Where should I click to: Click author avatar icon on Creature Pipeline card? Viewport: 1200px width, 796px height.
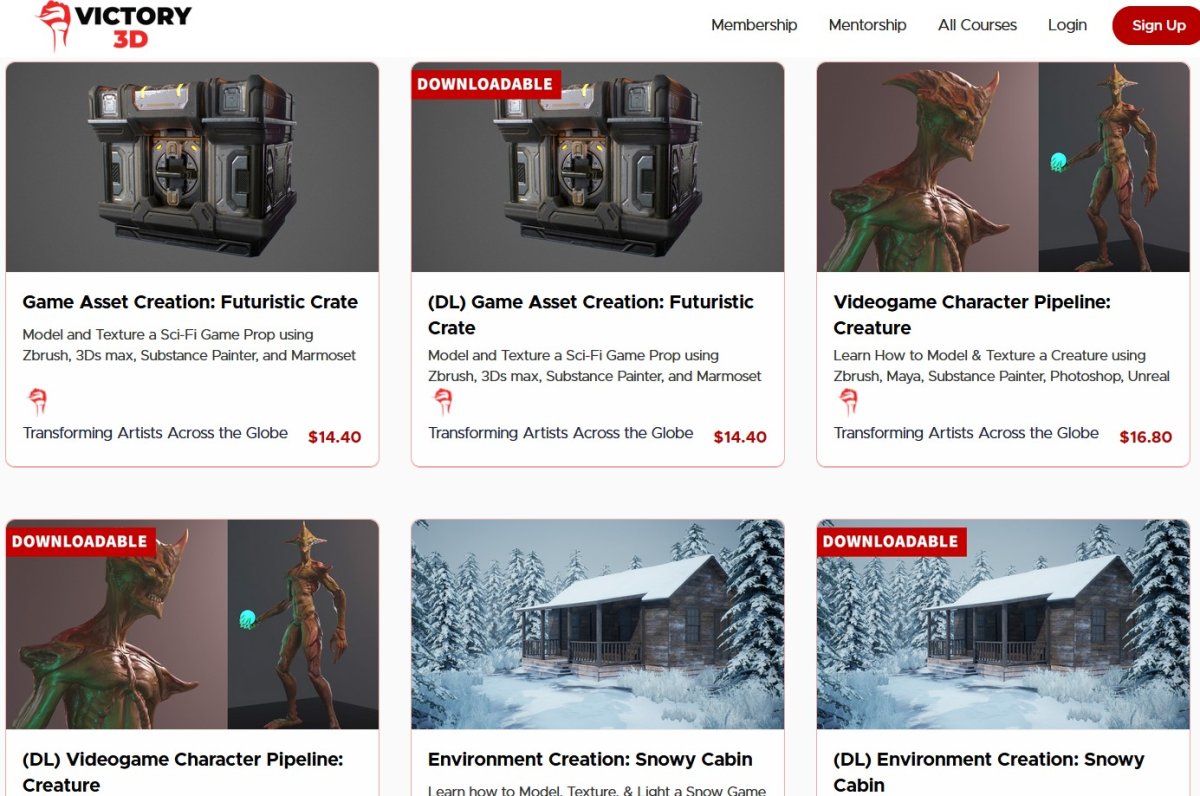[x=849, y=401]
